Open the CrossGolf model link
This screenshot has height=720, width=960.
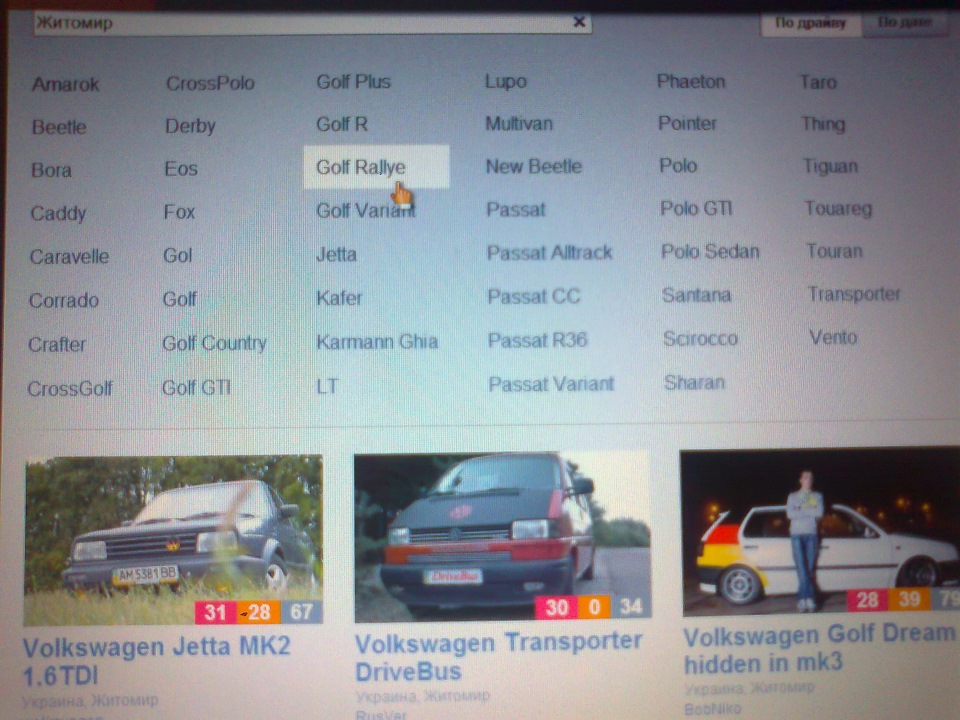click(x=70, y=388)
